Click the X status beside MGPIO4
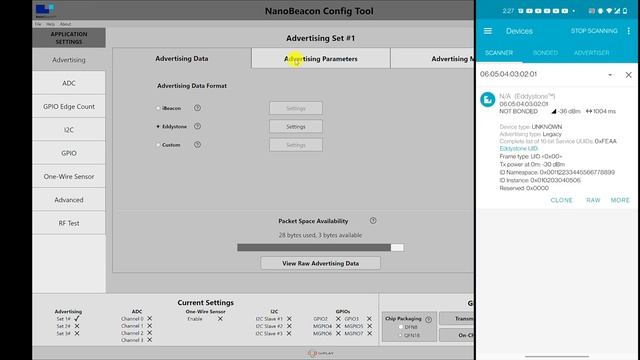Image resolution: width=640 pixels, height=360 pixels. tap(338, 326)
